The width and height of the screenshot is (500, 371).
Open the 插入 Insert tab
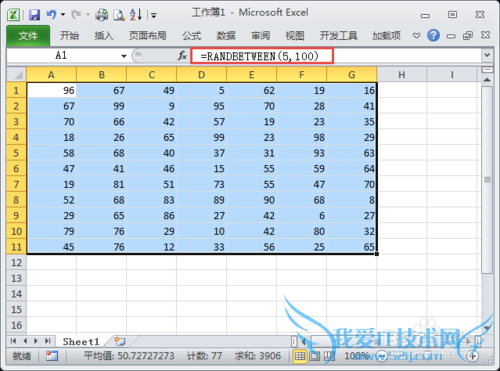pos(103,36)
